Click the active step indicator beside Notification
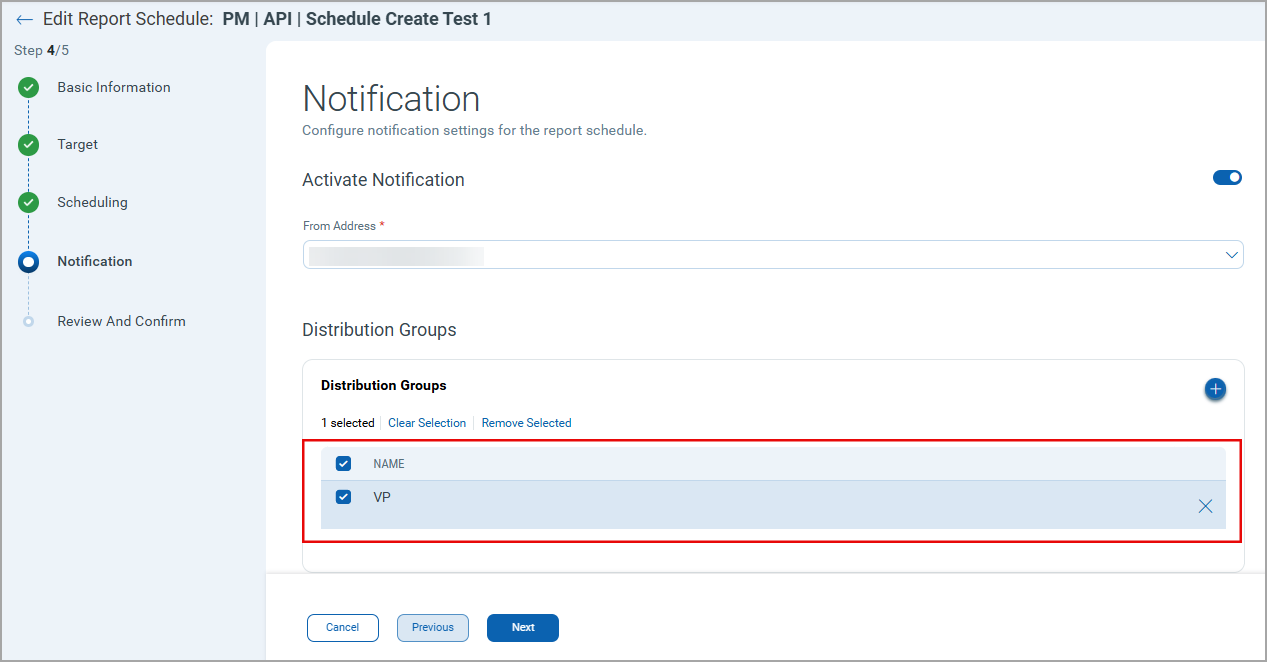The height and width of the screenshot is (662, 1267). tap(27, 261)
